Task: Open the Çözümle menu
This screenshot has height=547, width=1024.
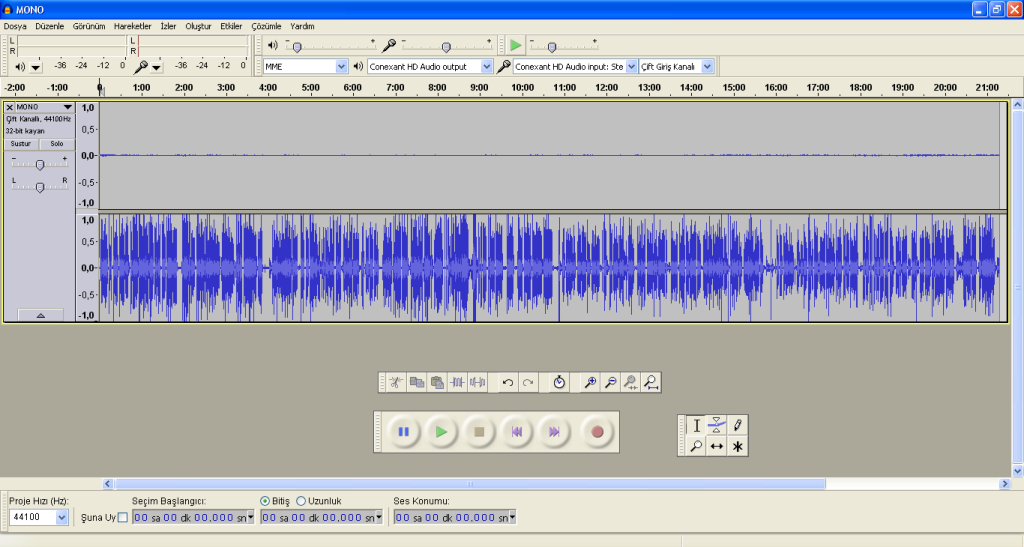Action: (266, 26)
